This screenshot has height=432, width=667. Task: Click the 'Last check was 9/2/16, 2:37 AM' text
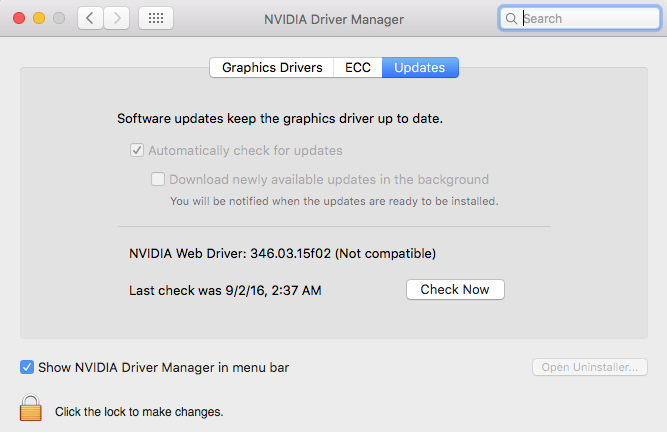(x=225, y=290)
